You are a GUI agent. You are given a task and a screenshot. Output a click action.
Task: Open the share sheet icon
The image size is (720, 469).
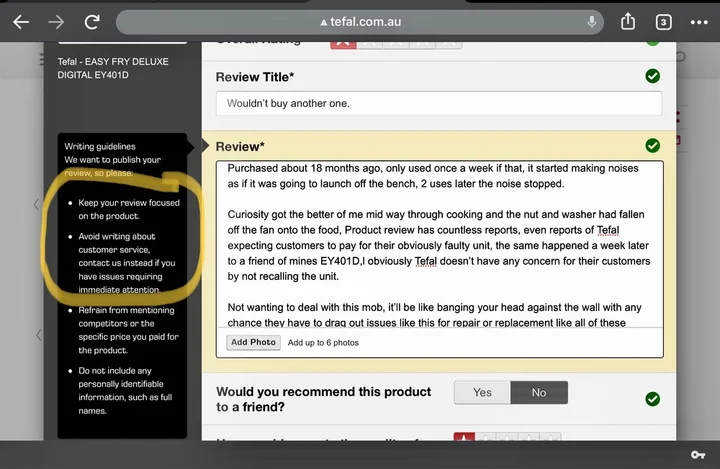628,21
